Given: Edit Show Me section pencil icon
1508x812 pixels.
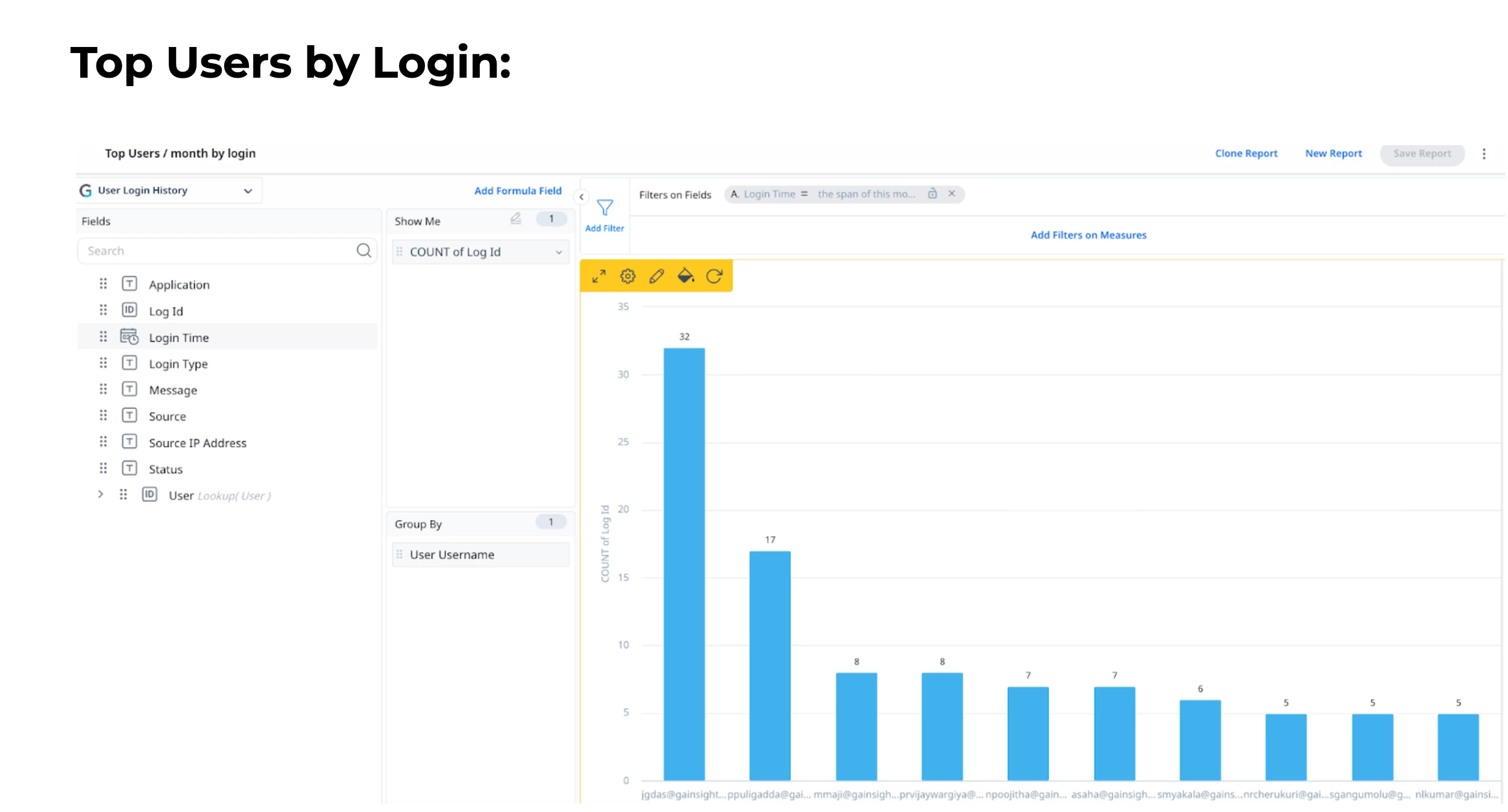Looking at the screenshot, I should click(x=515, y=219).
